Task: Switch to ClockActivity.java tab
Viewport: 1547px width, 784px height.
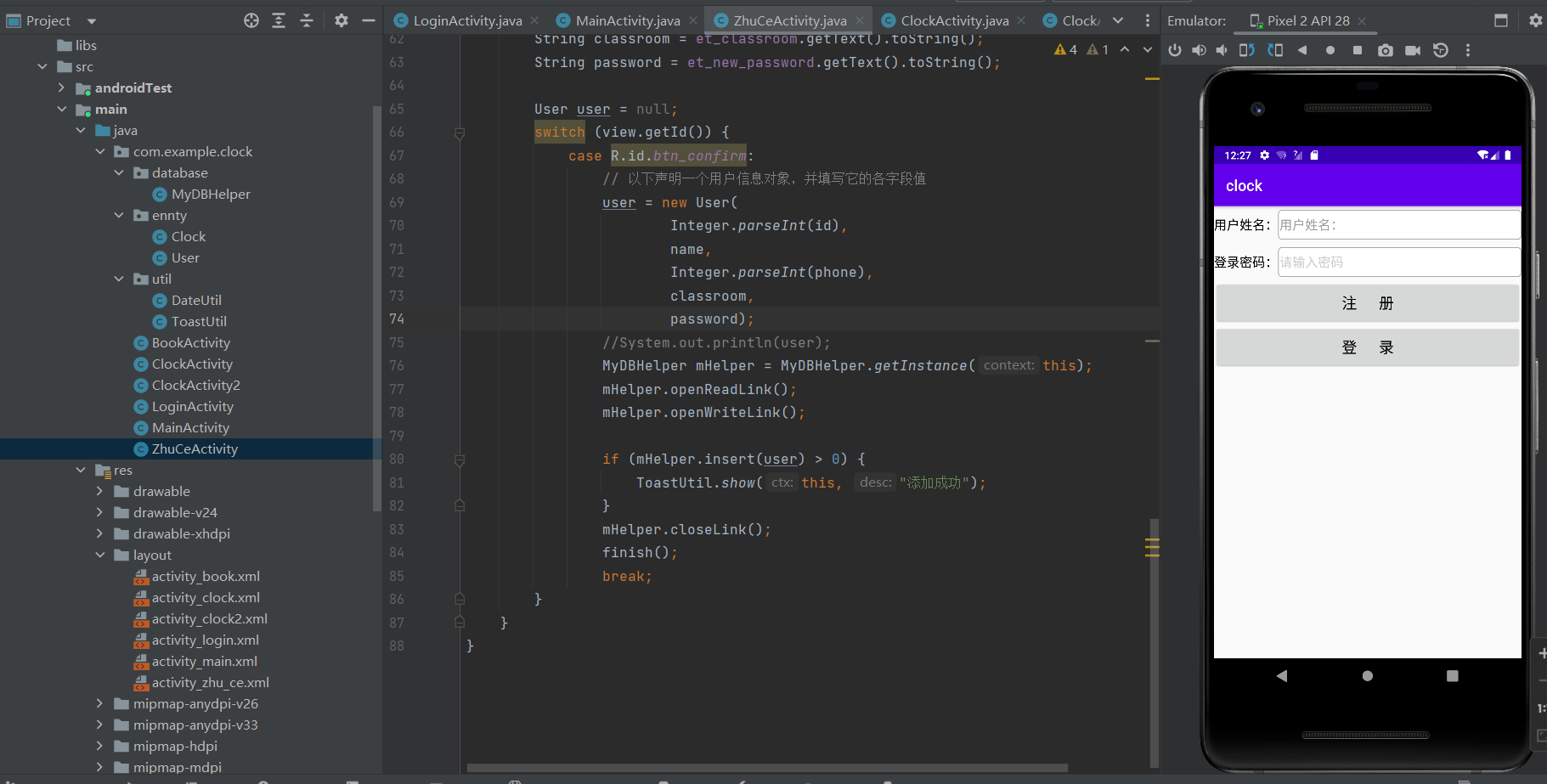Action: click(955, 20)
